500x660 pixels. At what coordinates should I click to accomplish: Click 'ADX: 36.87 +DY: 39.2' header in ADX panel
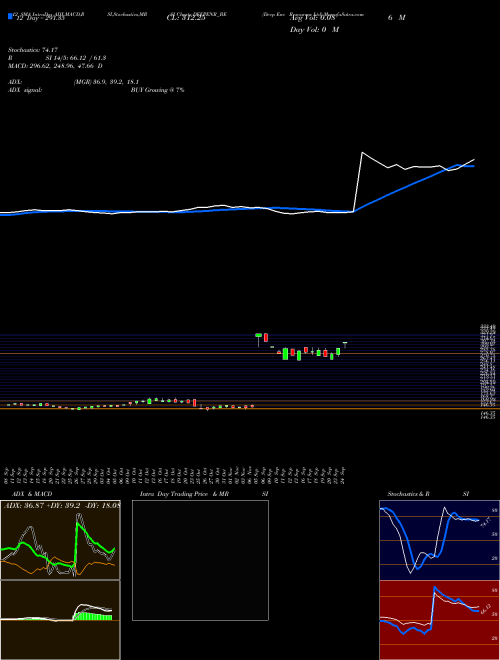pyautogui.click(x=41, y=505)
